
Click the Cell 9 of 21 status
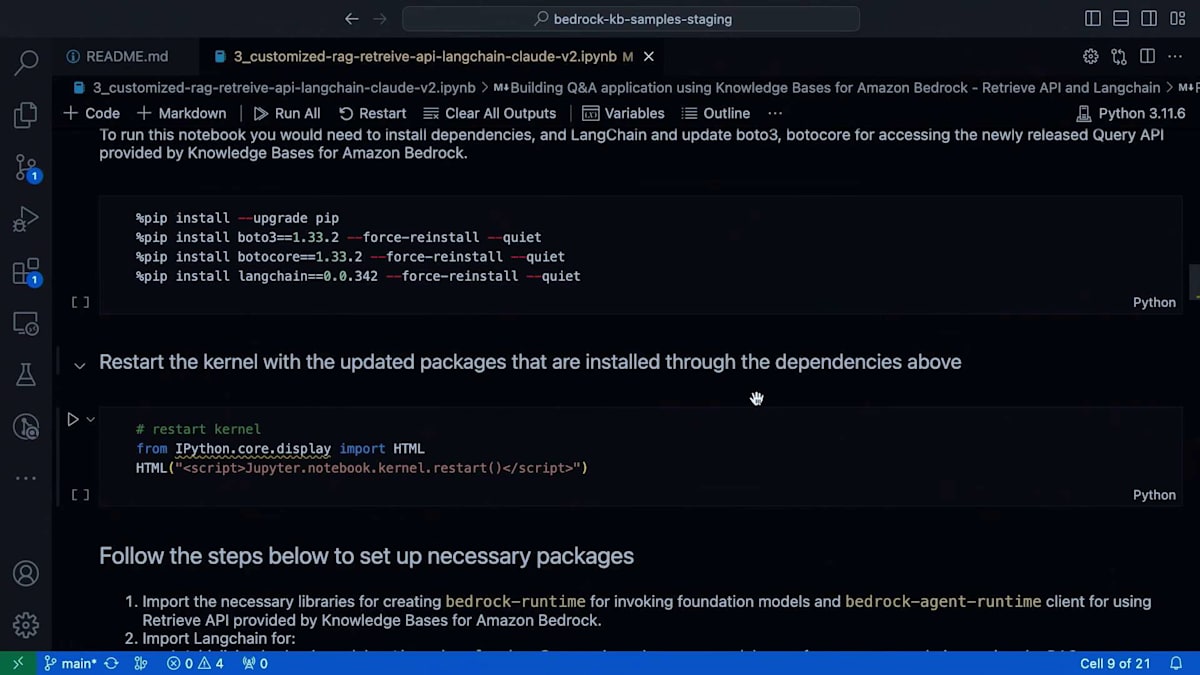point(1115,663)
